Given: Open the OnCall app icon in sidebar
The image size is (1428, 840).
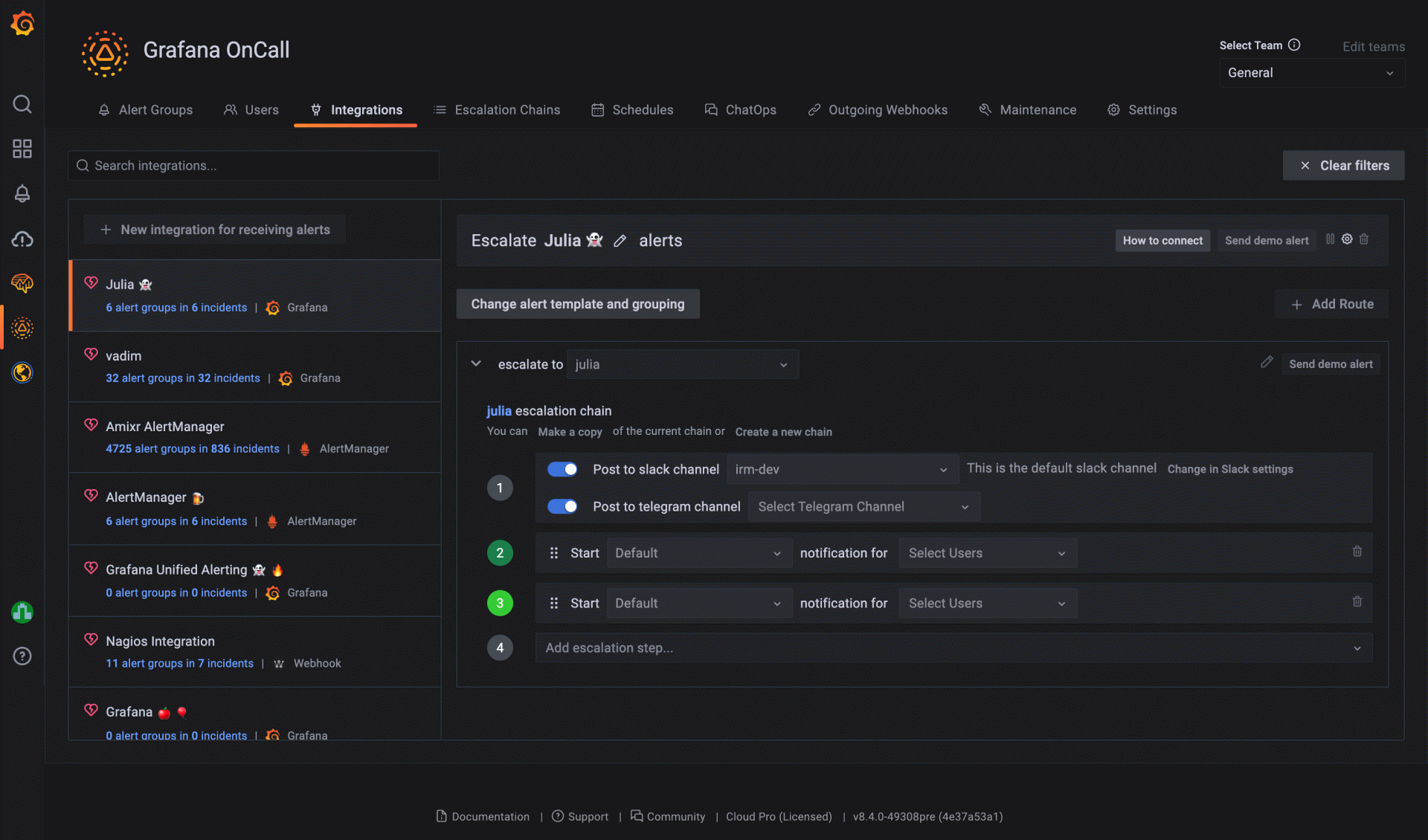Looking at the screenshot, I should click(x=22, y=327).
